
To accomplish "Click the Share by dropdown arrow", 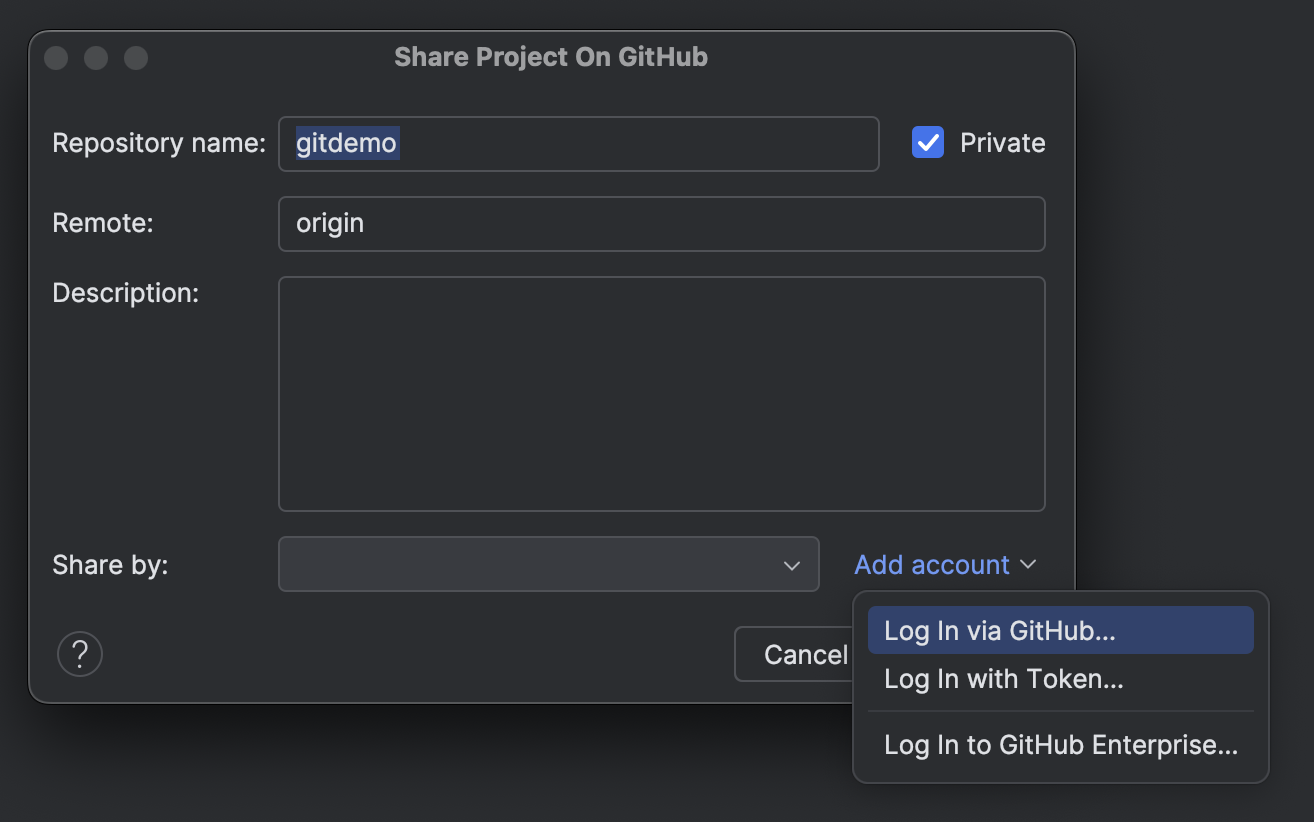I will click(x=791, y=564).
